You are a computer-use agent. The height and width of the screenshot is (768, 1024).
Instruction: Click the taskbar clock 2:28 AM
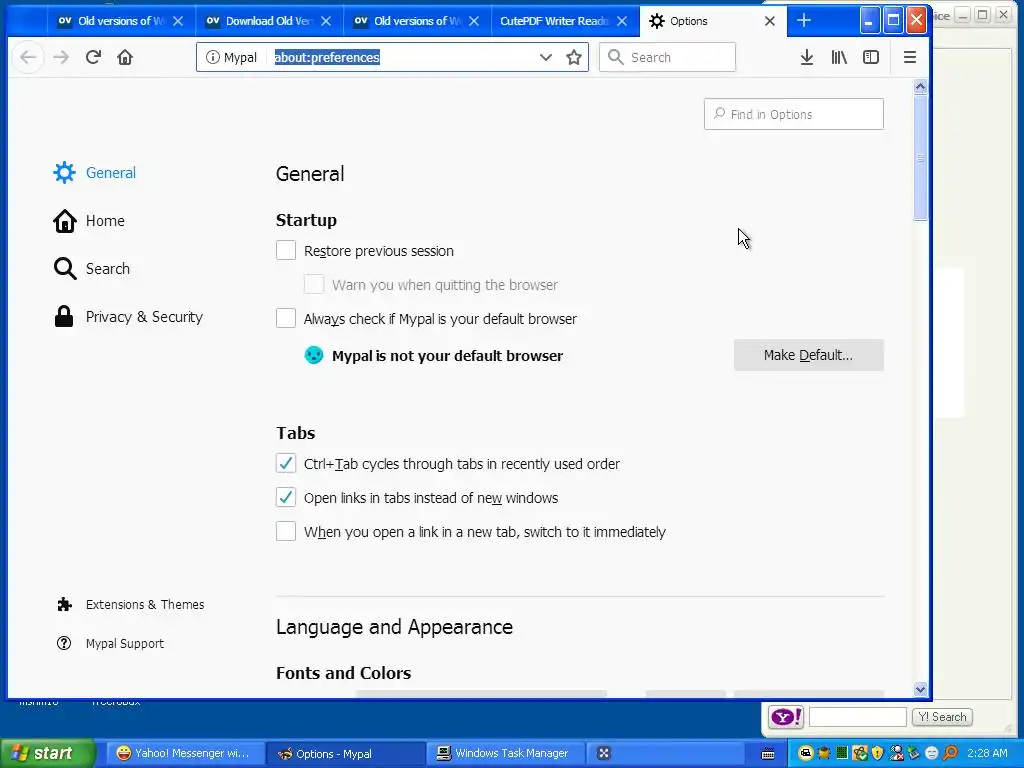(x=987, y=754)
